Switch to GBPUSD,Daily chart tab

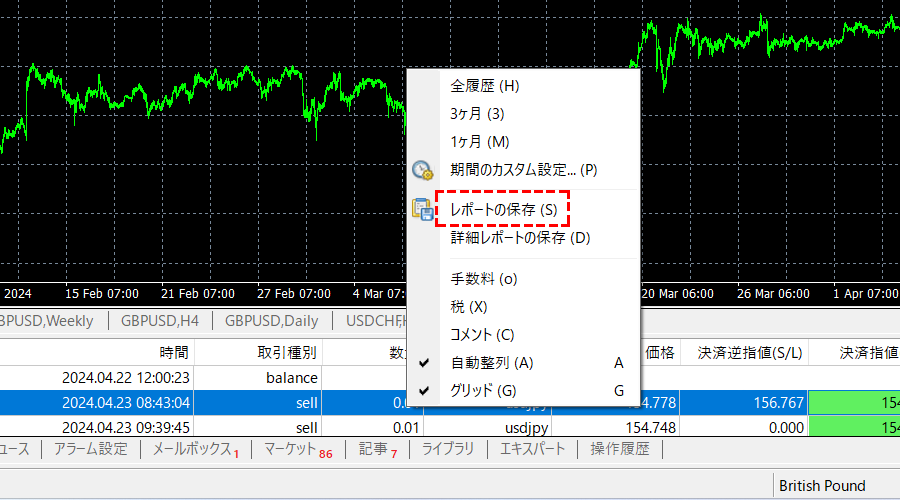pyautogui.click(x=271, y=320)
